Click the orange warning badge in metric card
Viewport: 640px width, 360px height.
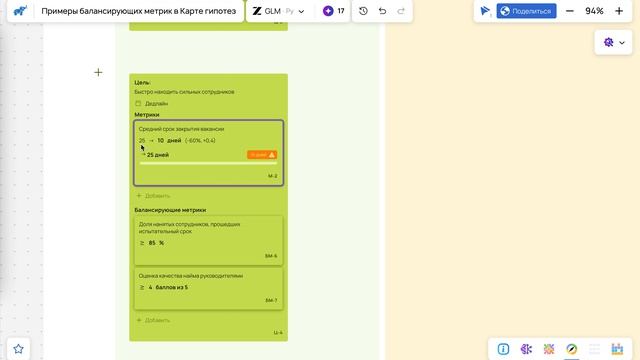click(x=262, y=155)
